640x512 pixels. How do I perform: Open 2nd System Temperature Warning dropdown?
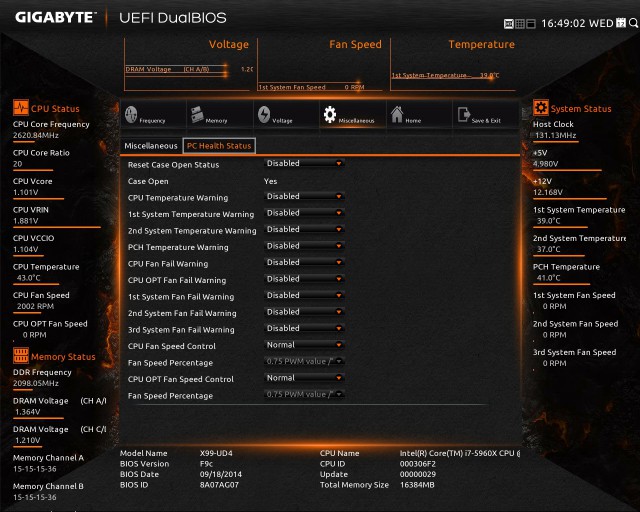304,229
